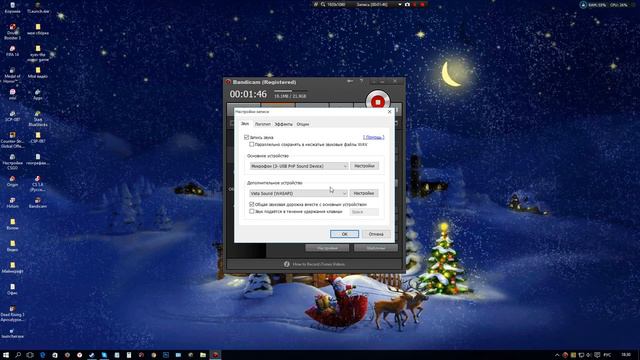
Task: Enable sound while holding key checkbox
Action: [252, 211]
